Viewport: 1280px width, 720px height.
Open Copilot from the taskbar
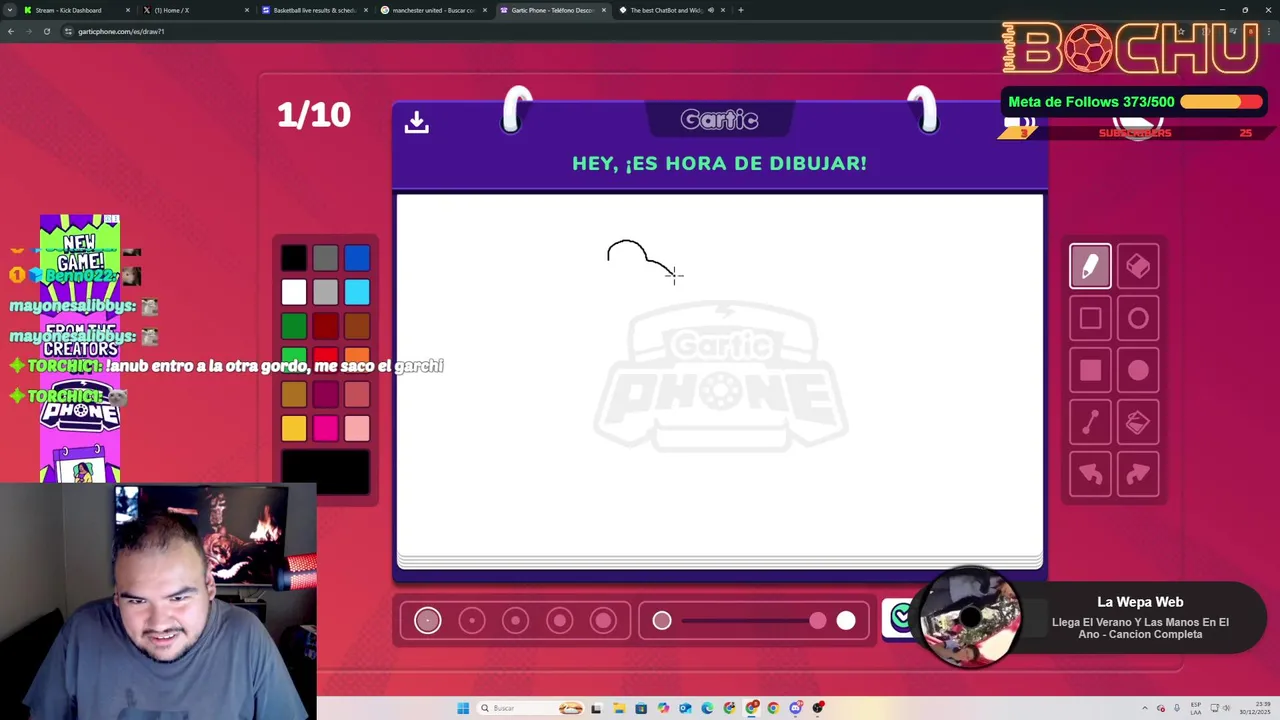(663, 708)
